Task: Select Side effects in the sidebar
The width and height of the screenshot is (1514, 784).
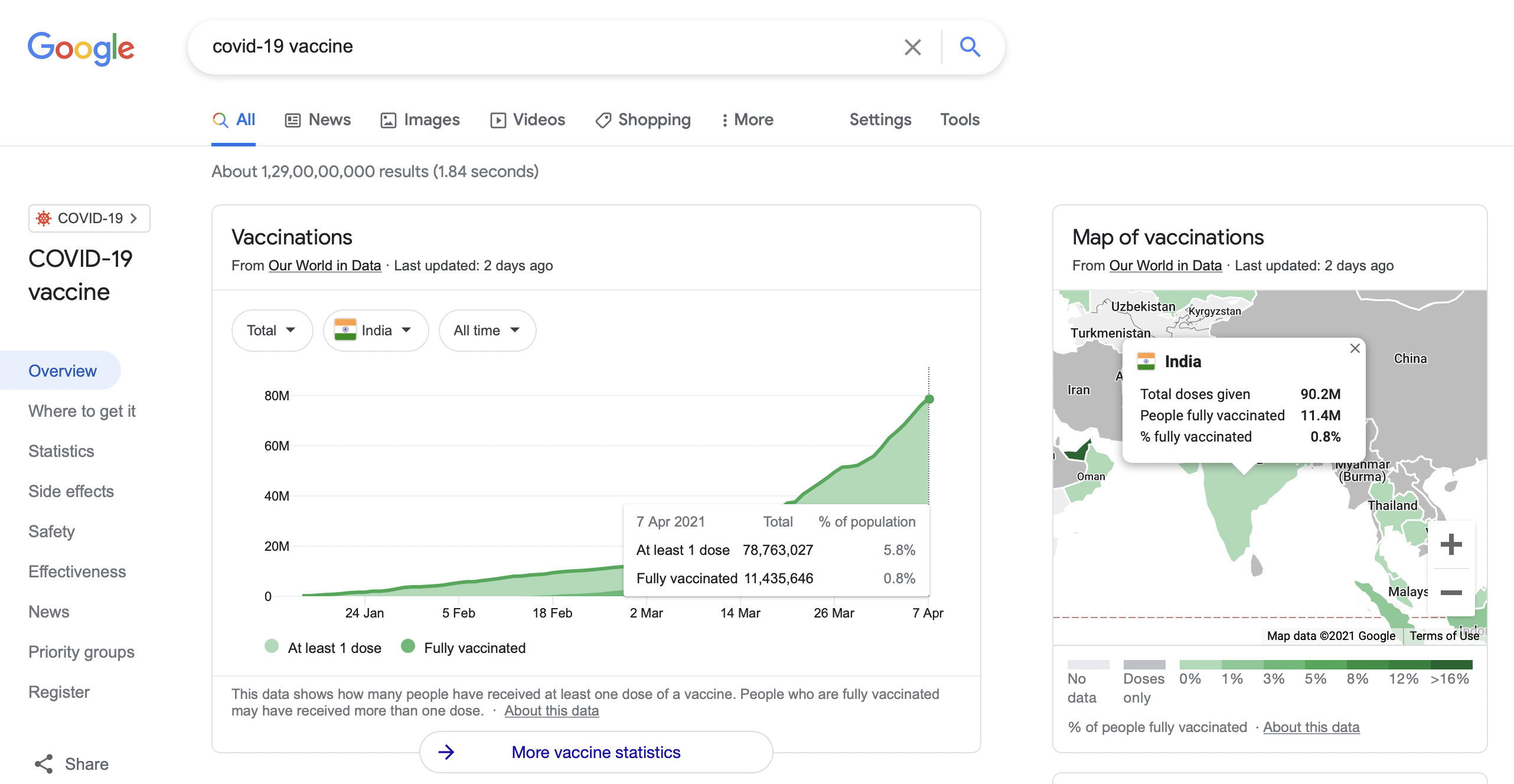Action: 71,491
